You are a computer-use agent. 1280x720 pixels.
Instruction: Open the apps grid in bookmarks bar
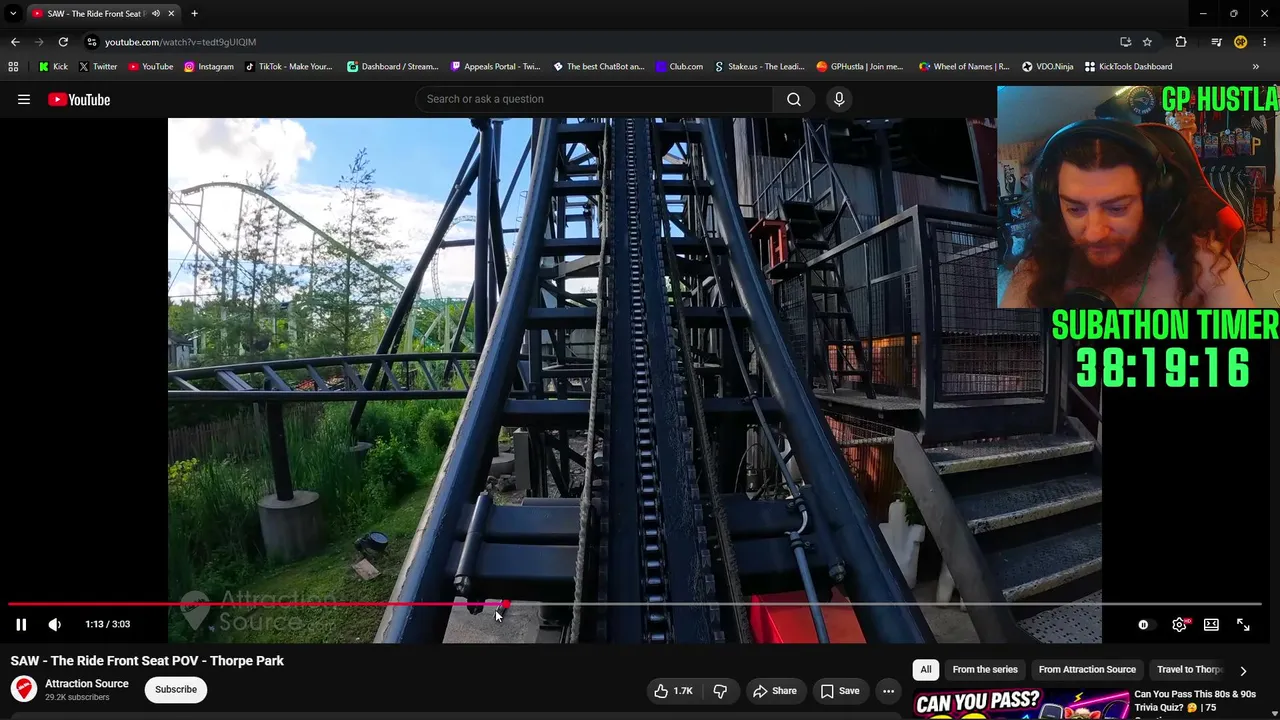[13, 67]
